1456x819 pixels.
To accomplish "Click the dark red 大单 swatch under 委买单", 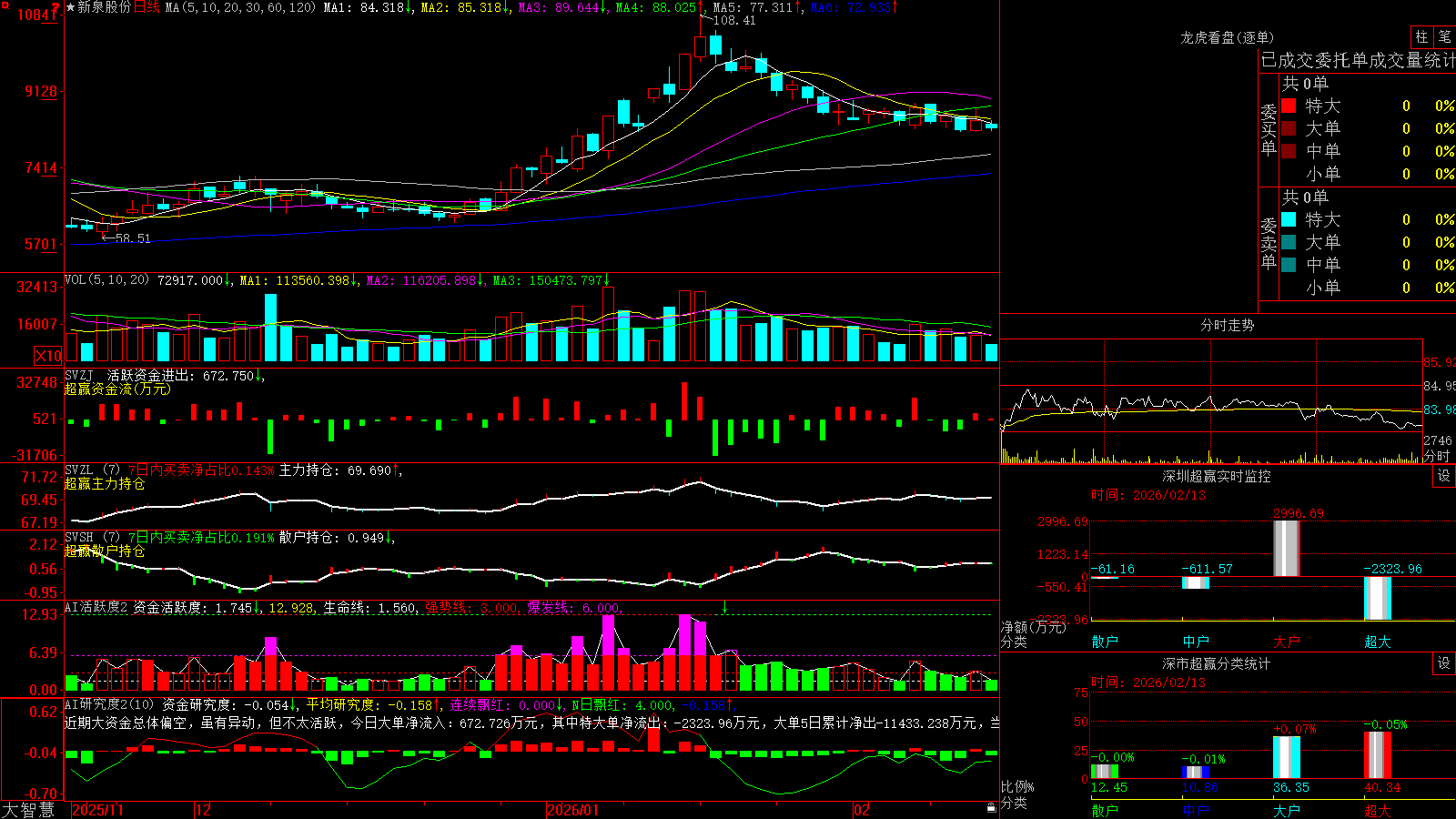I will click(x=1289, y=128).
